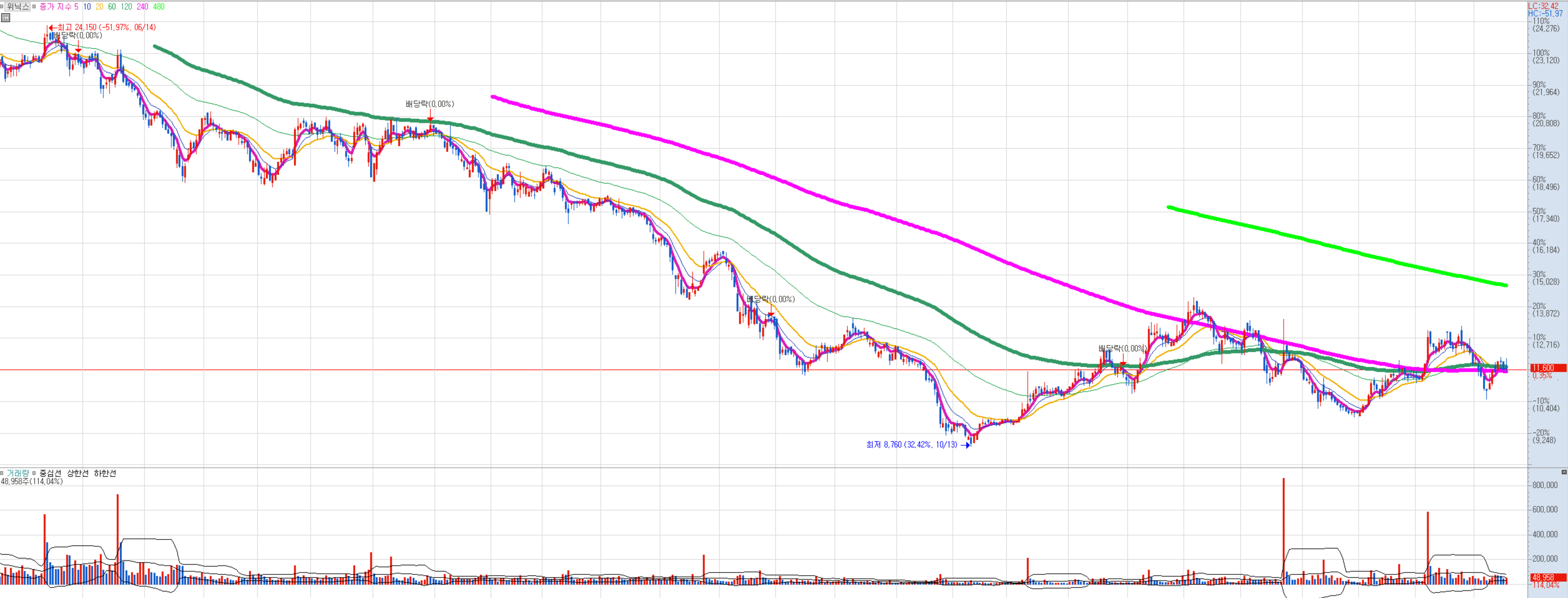
Task: Click the data table grid icon
Action: pos(5,17)
